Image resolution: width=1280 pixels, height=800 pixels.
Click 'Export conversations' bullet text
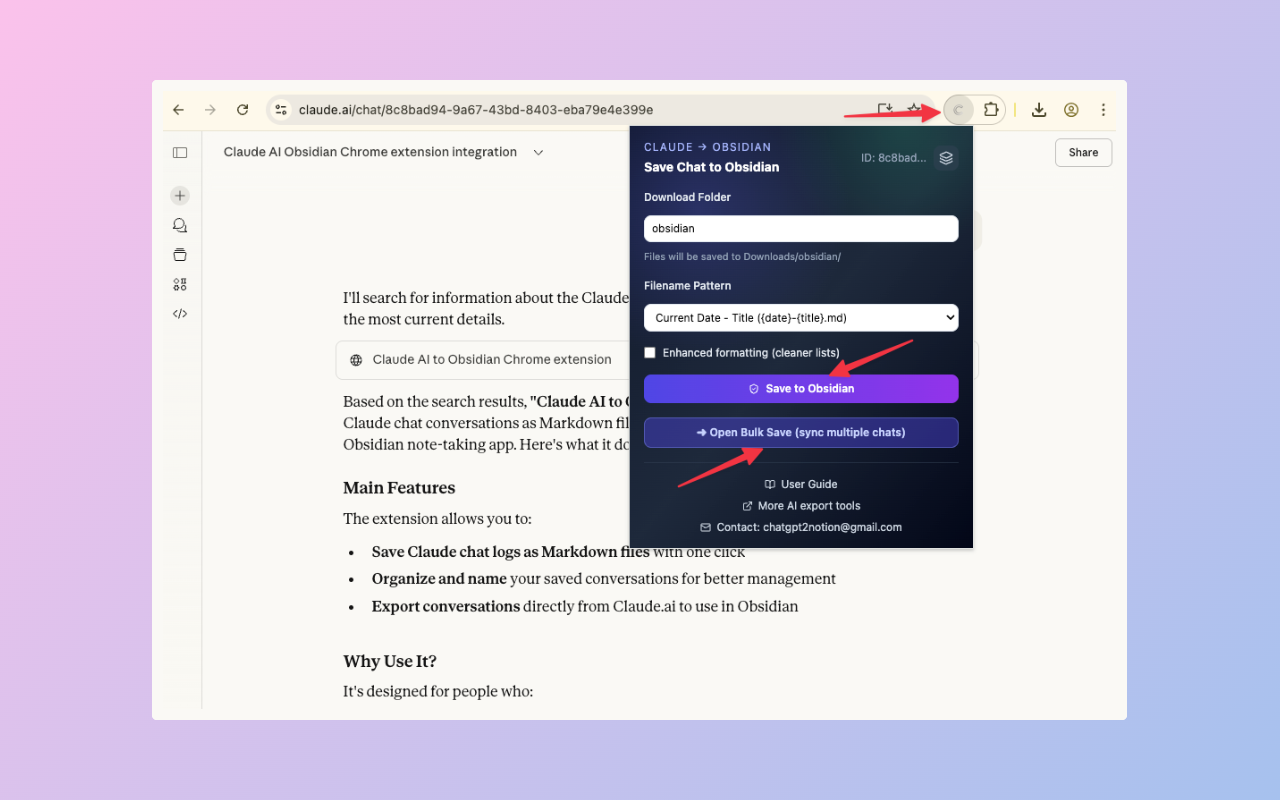(x=446, y=606)
